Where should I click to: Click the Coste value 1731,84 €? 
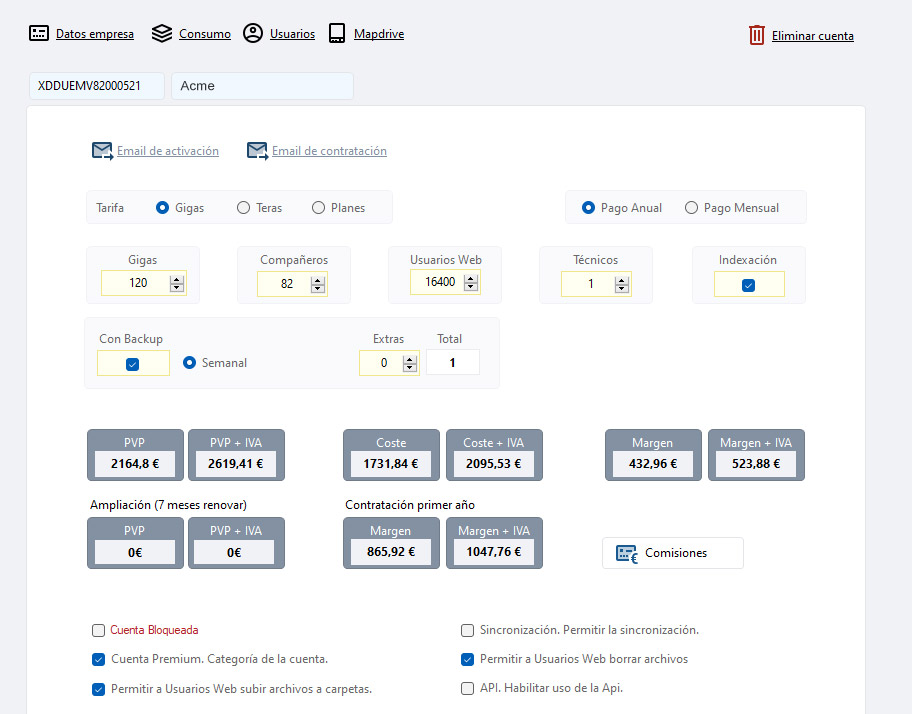391,464
